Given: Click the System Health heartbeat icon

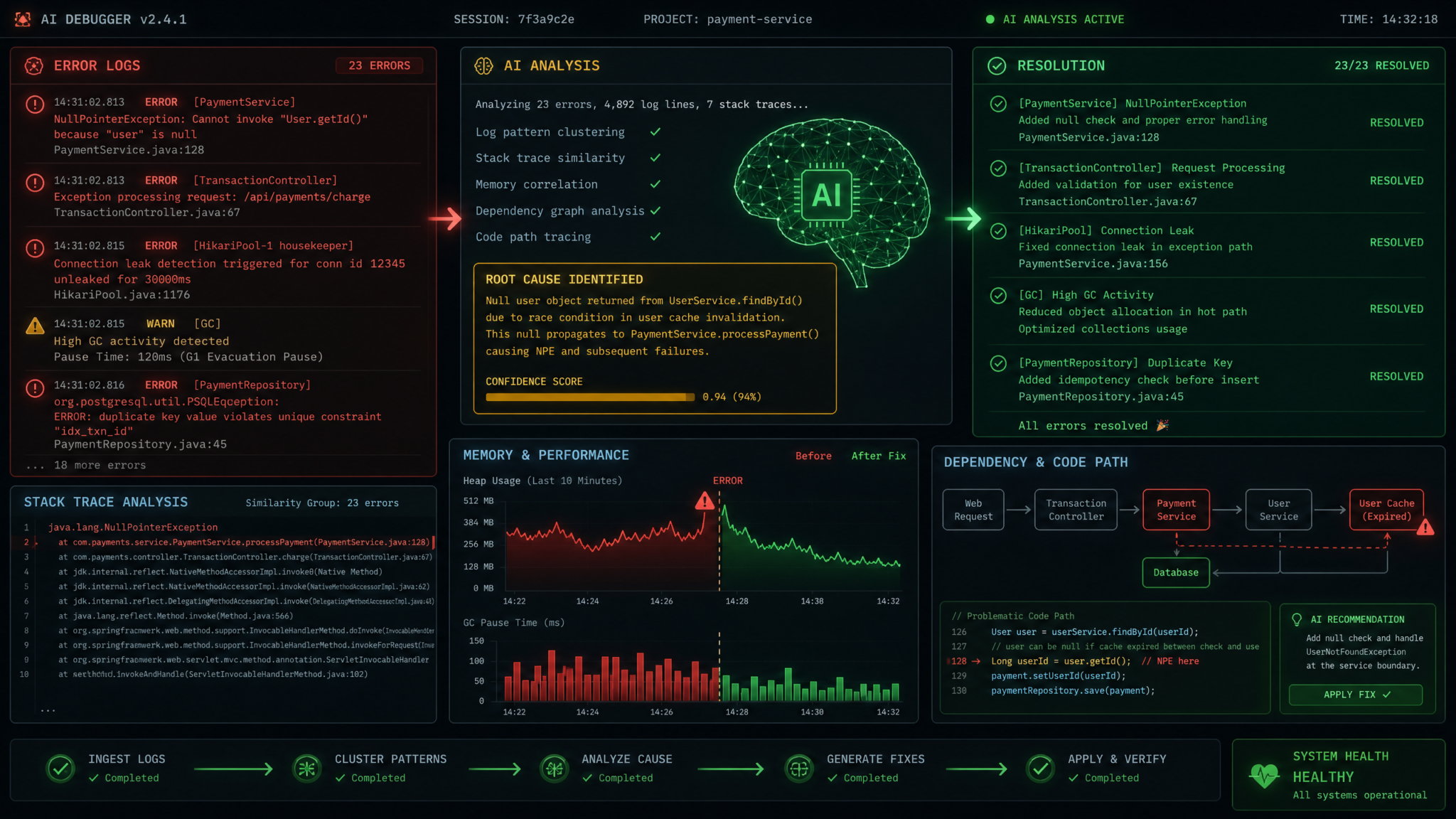Looking at the screenshot, I should click(1264, 775).
